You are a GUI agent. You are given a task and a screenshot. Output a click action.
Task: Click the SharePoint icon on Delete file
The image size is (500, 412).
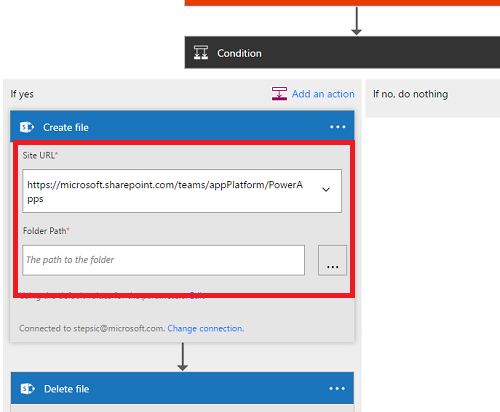(x=28, y=389)
